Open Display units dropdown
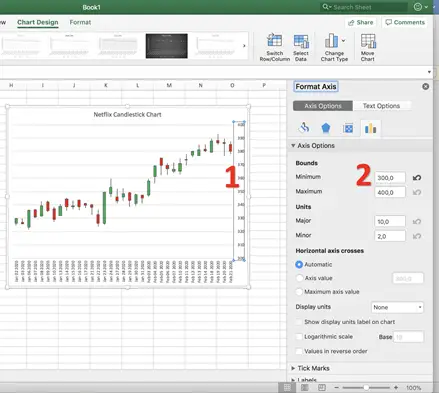Image resolution: width=439 pixels, height=393 pixels. click(x=397, y=307)
